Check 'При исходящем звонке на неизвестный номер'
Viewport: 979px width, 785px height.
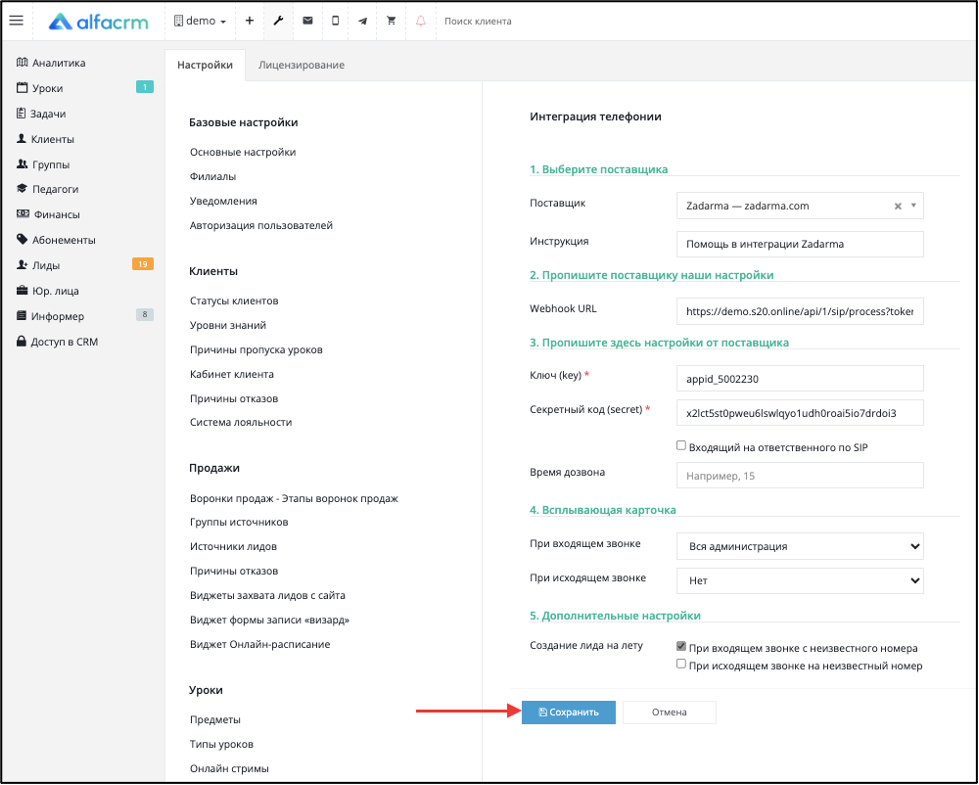click(x=681, y=664)
